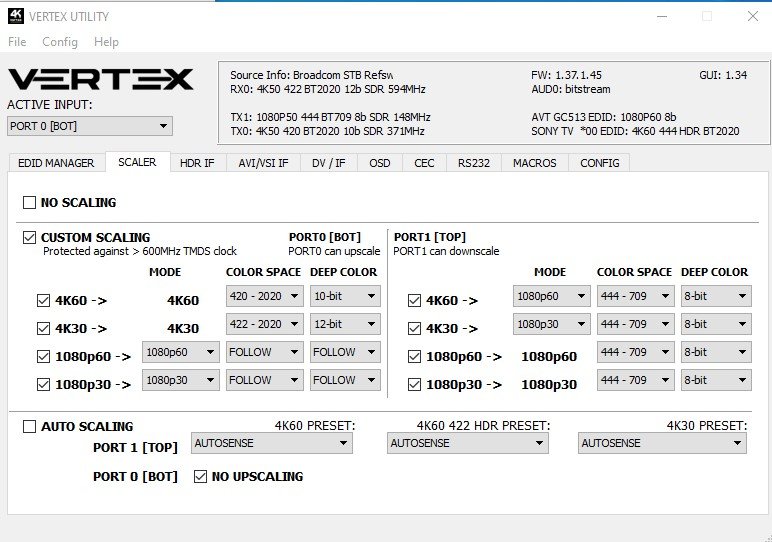Expand the 4K60 PRESET autosense dropdown
The width and height of the screenshot is (772, 542).
click(x=271, y=443)
